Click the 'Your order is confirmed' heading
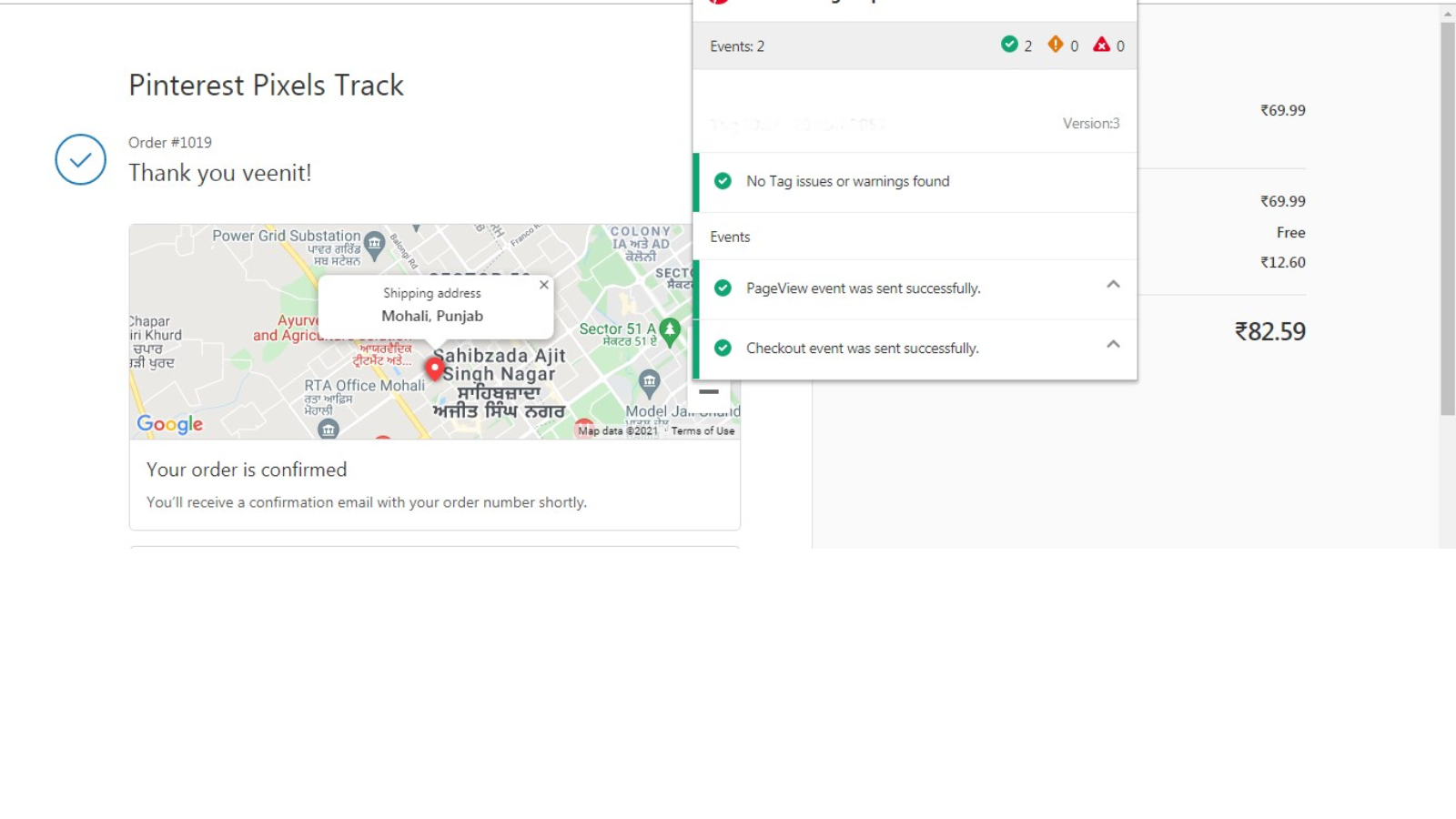 [x=247, y=470]
